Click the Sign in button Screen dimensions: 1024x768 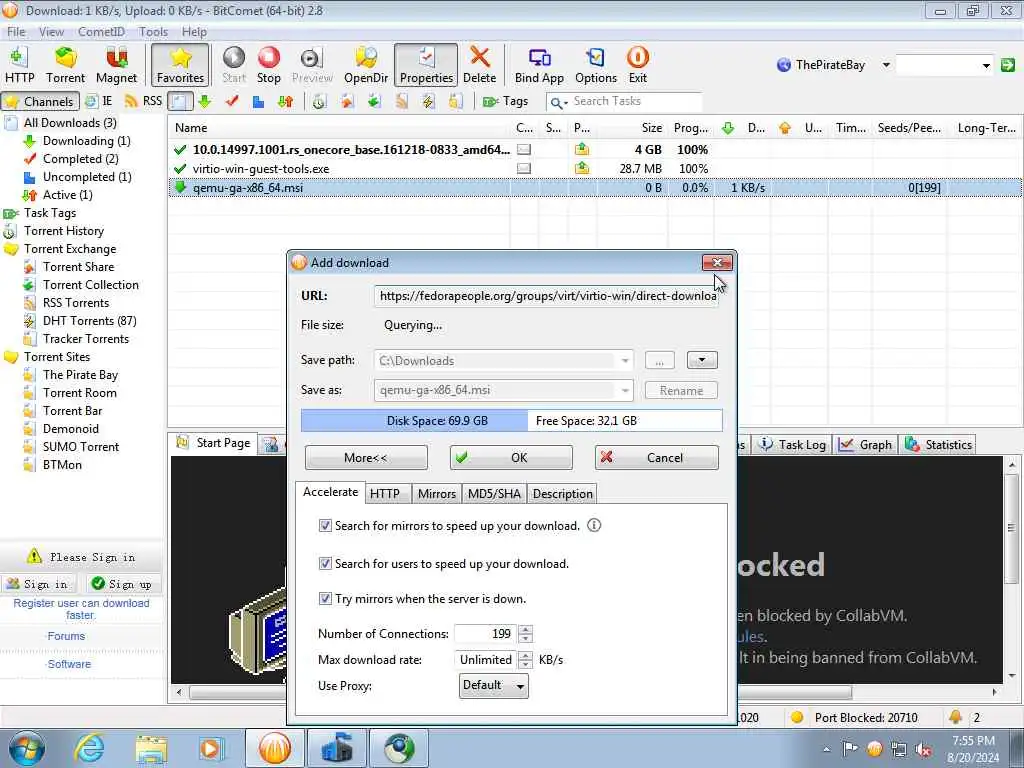pyautogui.click(x=37, y=584)
